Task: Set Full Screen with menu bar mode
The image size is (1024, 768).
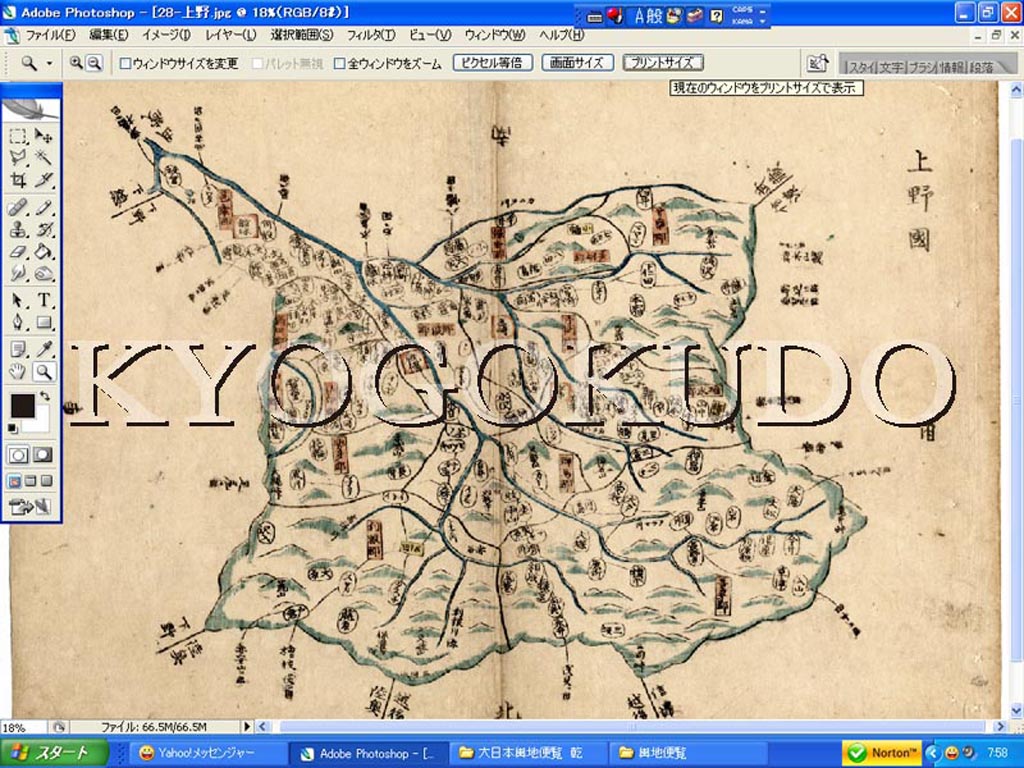Action: tap(30, 481)
